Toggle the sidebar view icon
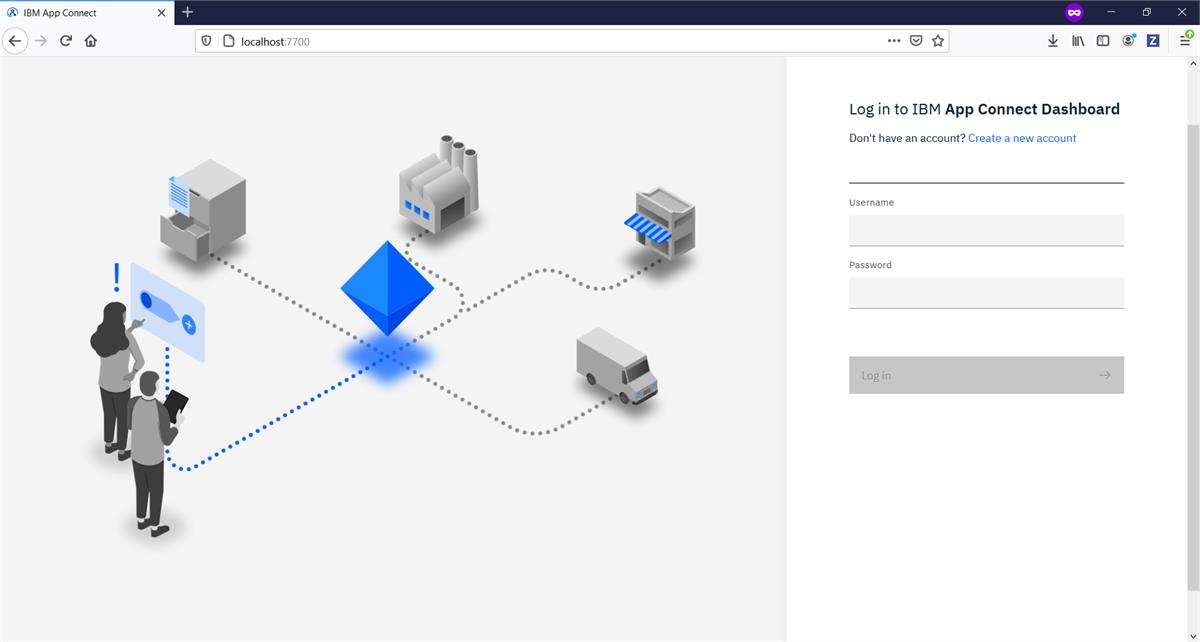 pyautogui.click(x=1102, y=41)
